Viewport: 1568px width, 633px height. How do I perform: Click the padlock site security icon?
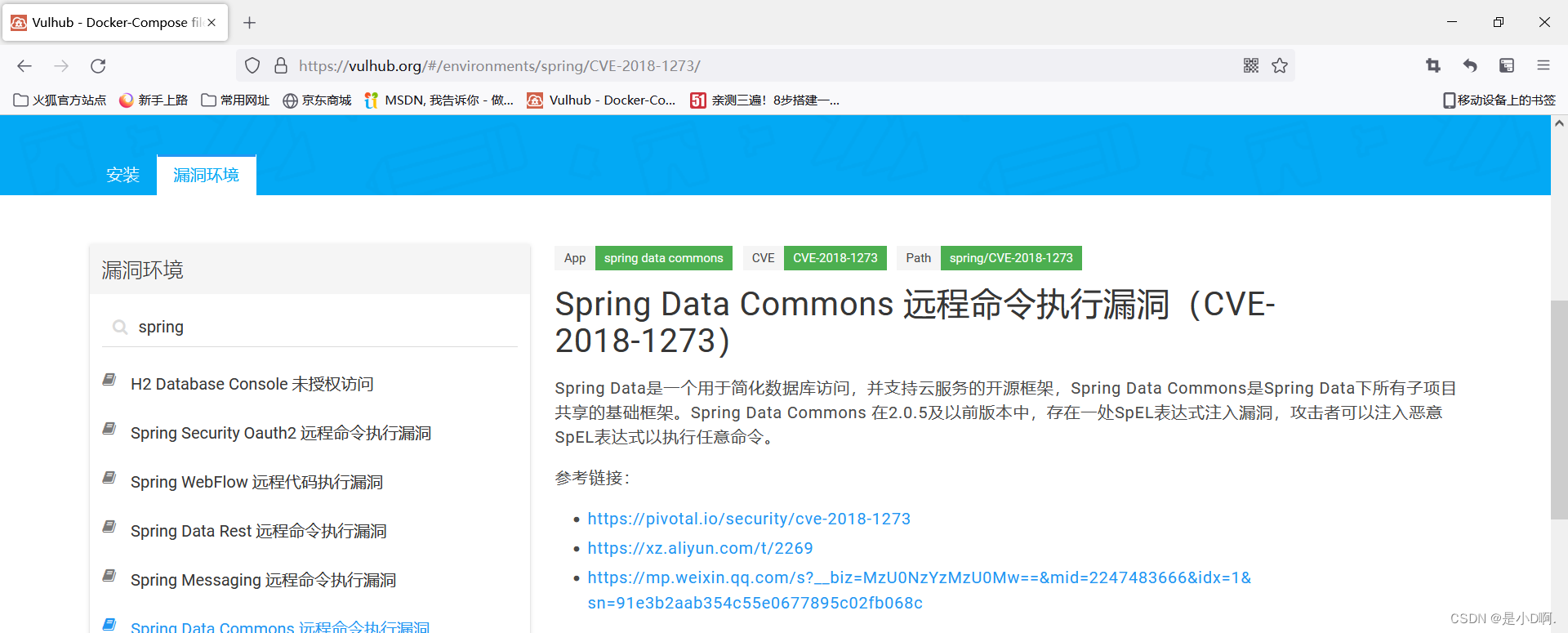(x=281, y=65)
